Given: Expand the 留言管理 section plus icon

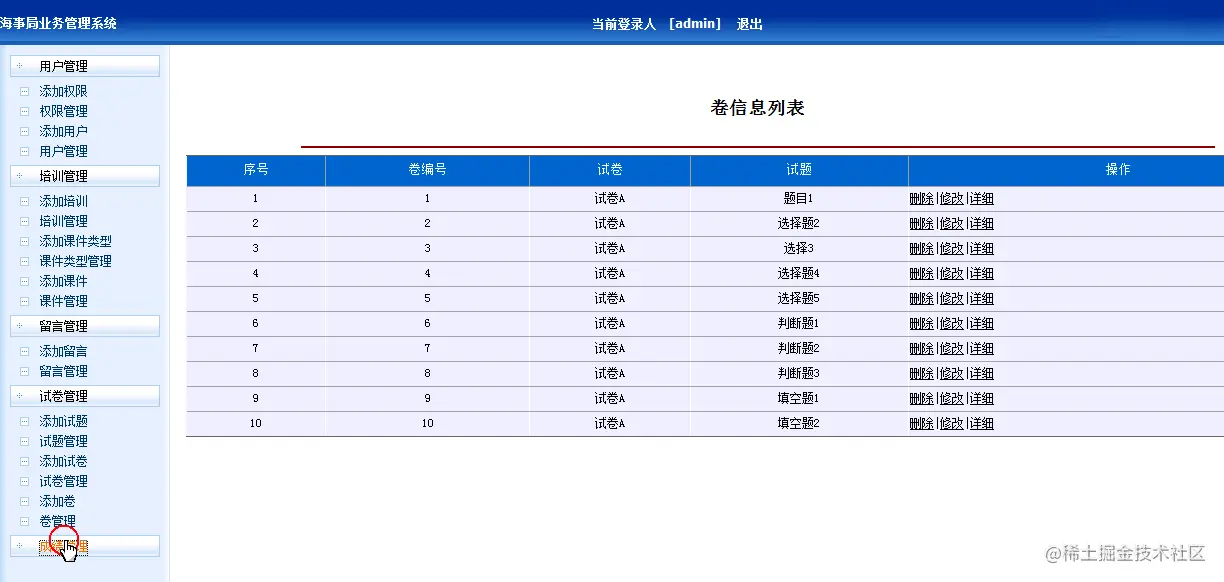Looking at the screenshot, I should 17,325.
